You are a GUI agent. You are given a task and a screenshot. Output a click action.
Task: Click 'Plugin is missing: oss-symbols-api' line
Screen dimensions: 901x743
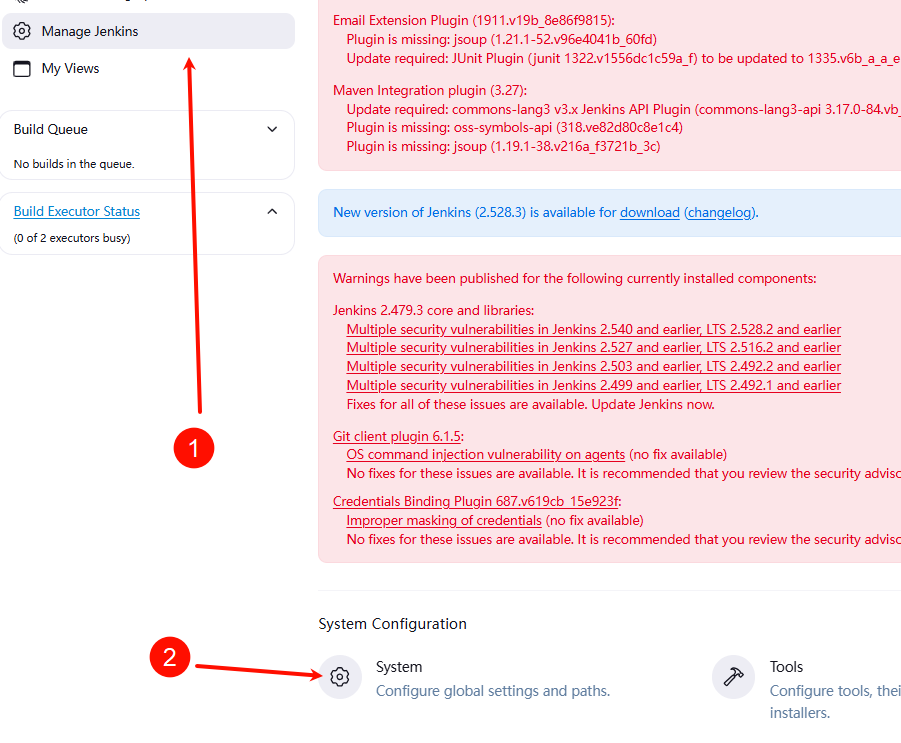[514, 128]
